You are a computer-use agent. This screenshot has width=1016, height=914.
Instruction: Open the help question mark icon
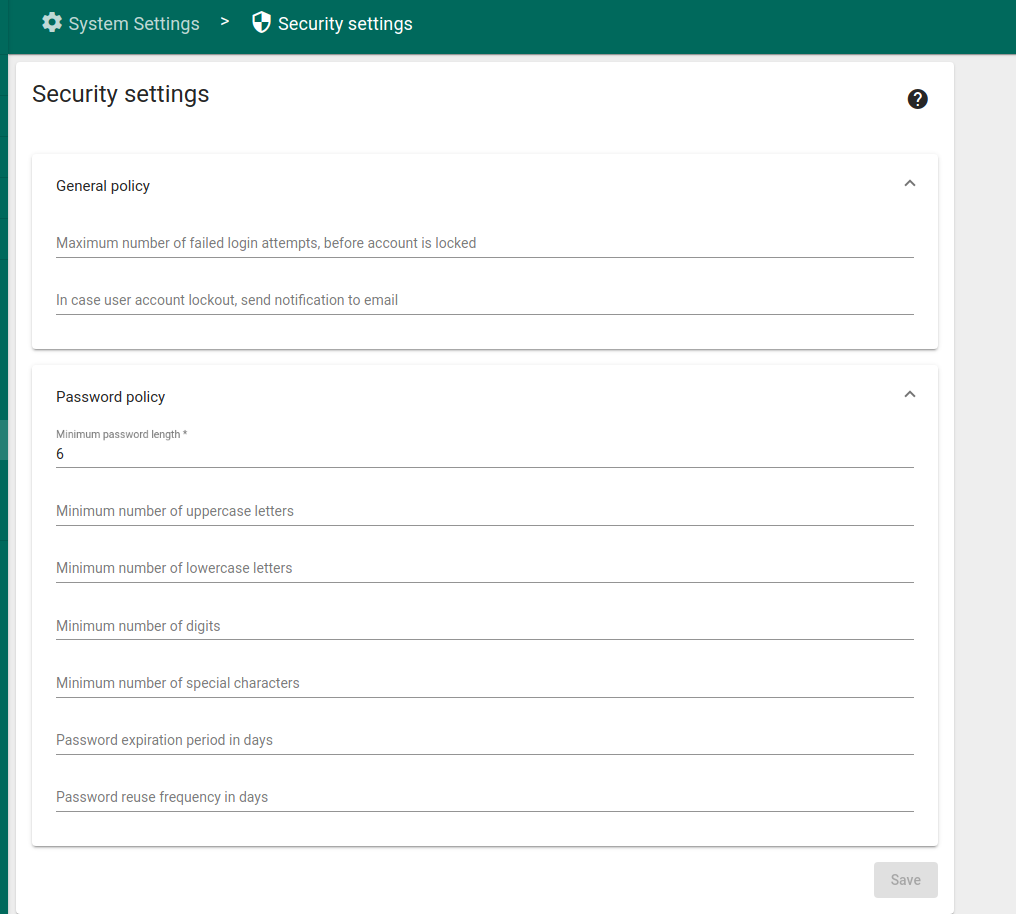tap(917, 99)
